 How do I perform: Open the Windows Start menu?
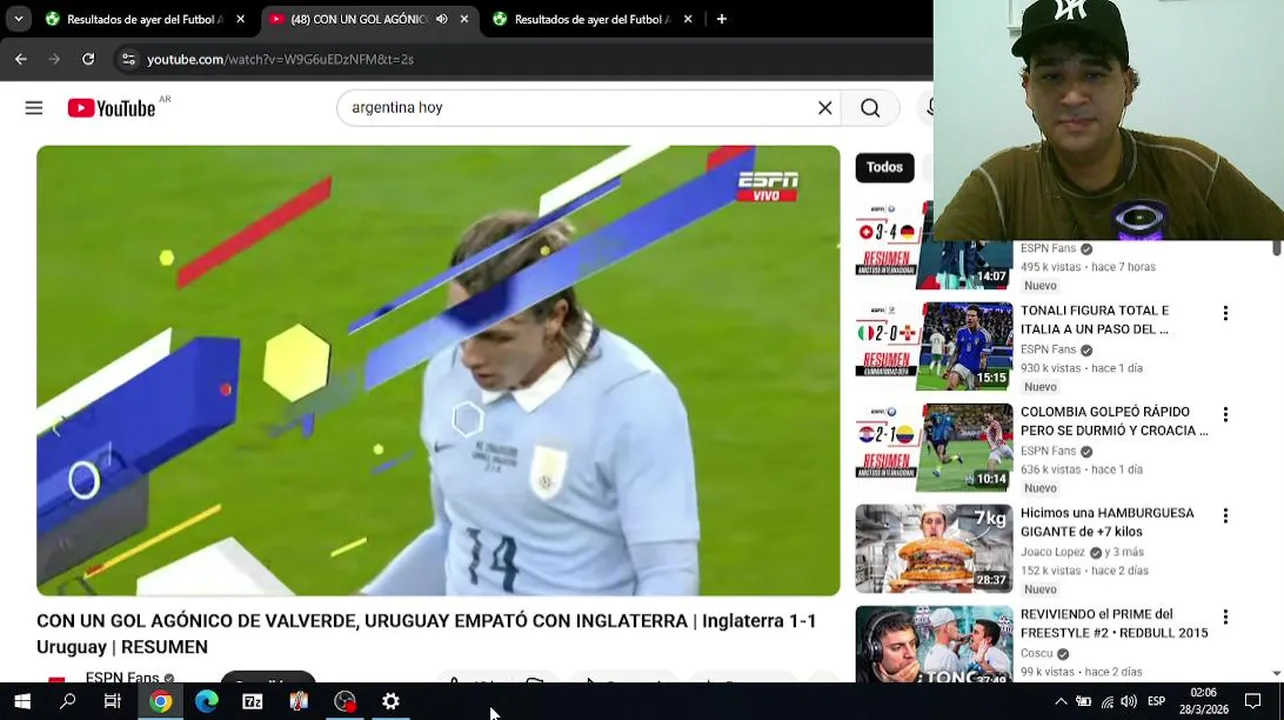(x=22, y=702)
